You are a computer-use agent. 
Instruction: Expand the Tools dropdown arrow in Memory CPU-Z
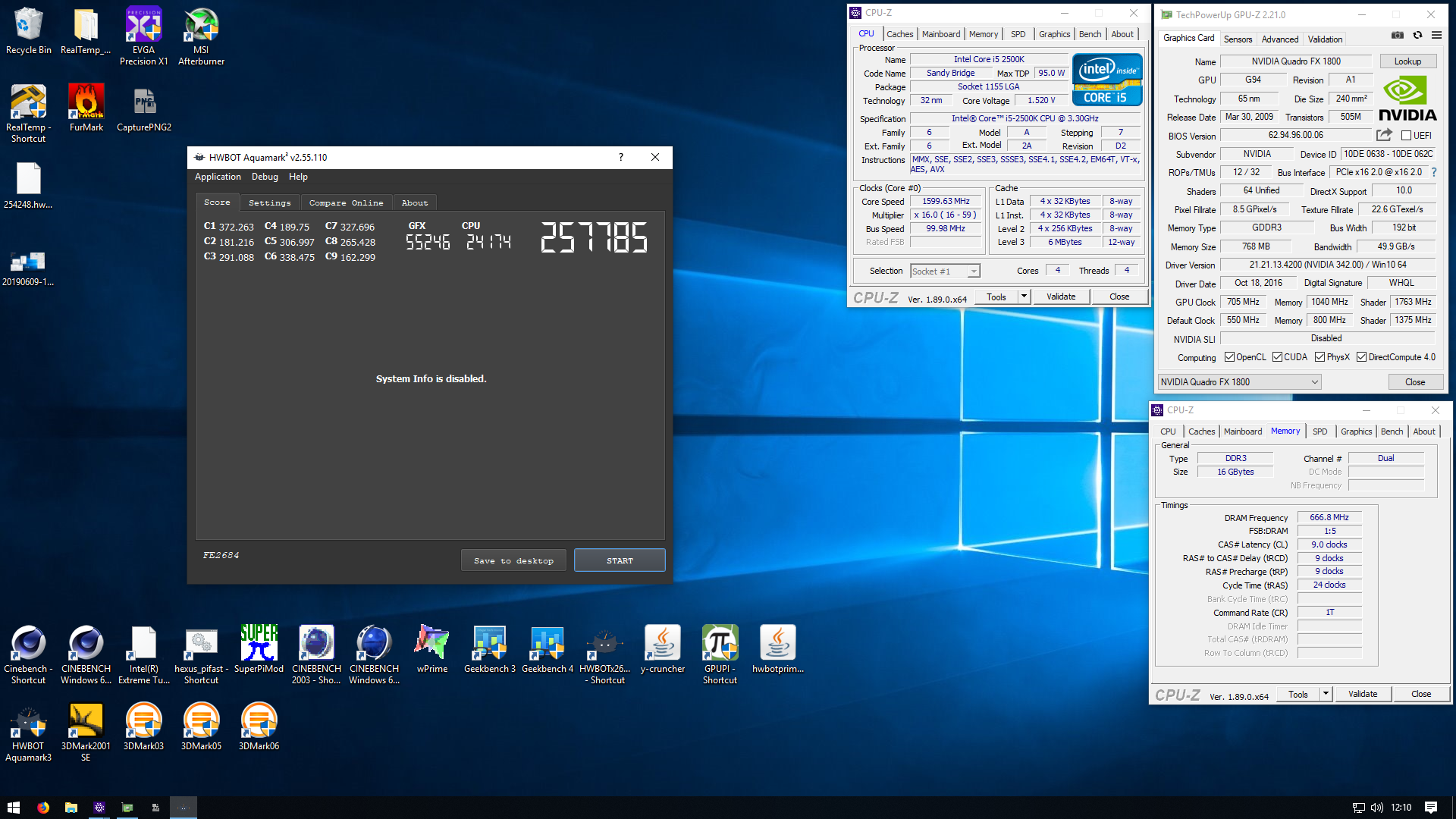tap(1326, 694)
